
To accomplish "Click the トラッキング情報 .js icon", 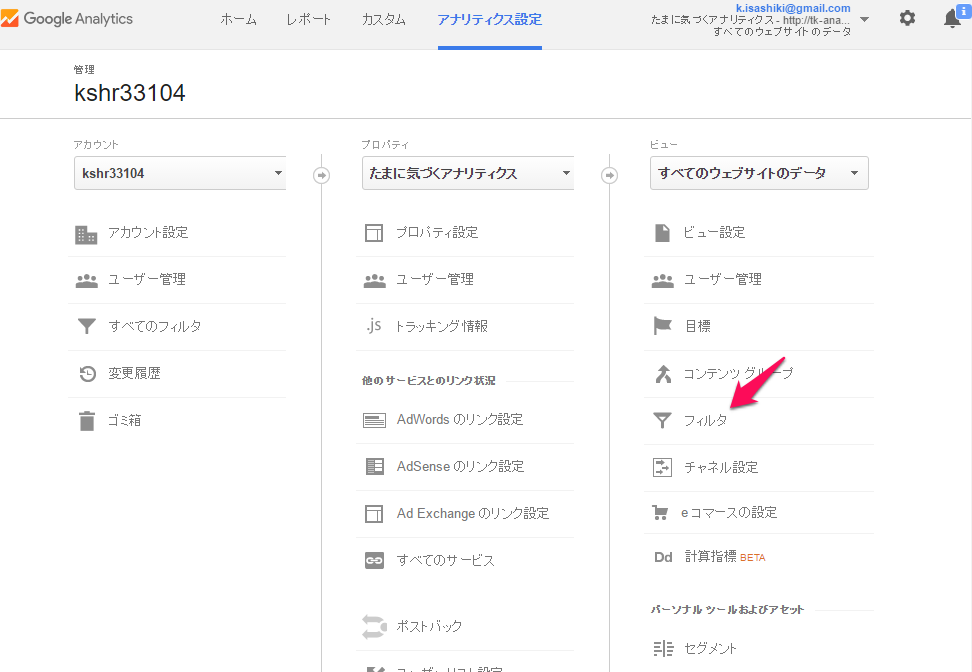I will (x=373, y=325).
